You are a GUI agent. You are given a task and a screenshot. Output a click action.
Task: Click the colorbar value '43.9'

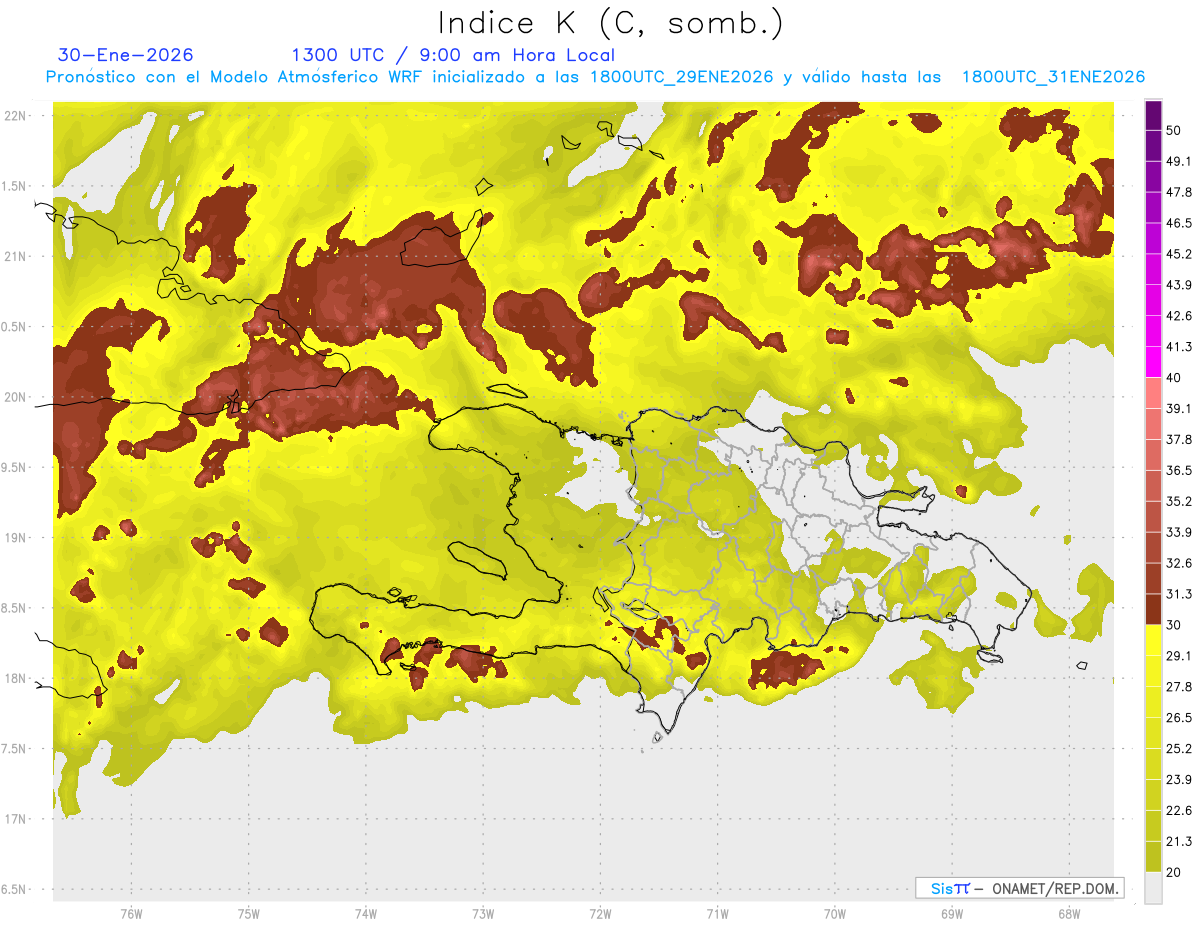click(x=1178, y=285)
